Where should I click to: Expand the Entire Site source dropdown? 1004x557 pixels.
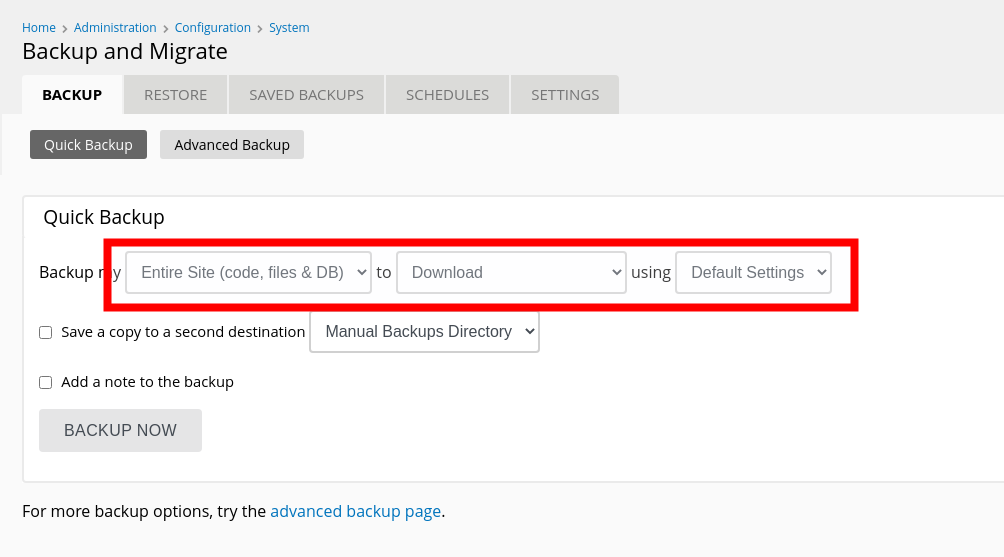pos(248,272)
